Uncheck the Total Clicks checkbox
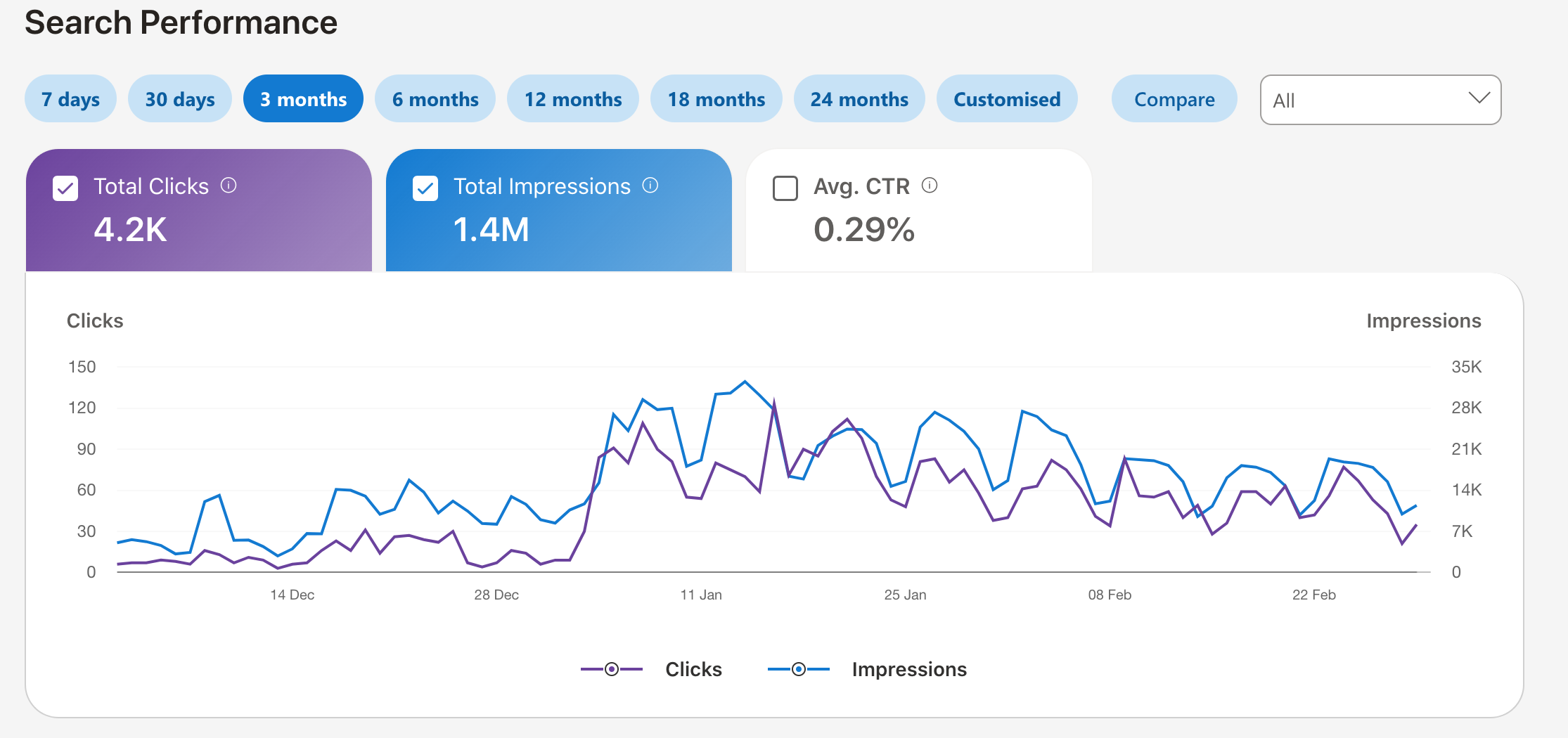 (65, 188)
